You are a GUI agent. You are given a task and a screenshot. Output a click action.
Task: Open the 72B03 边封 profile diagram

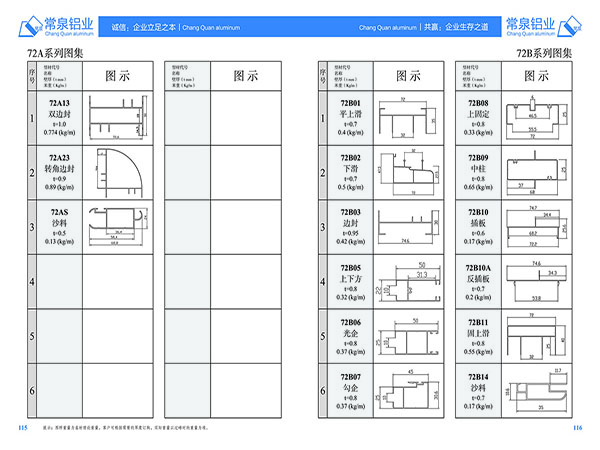tap(408, 227)
